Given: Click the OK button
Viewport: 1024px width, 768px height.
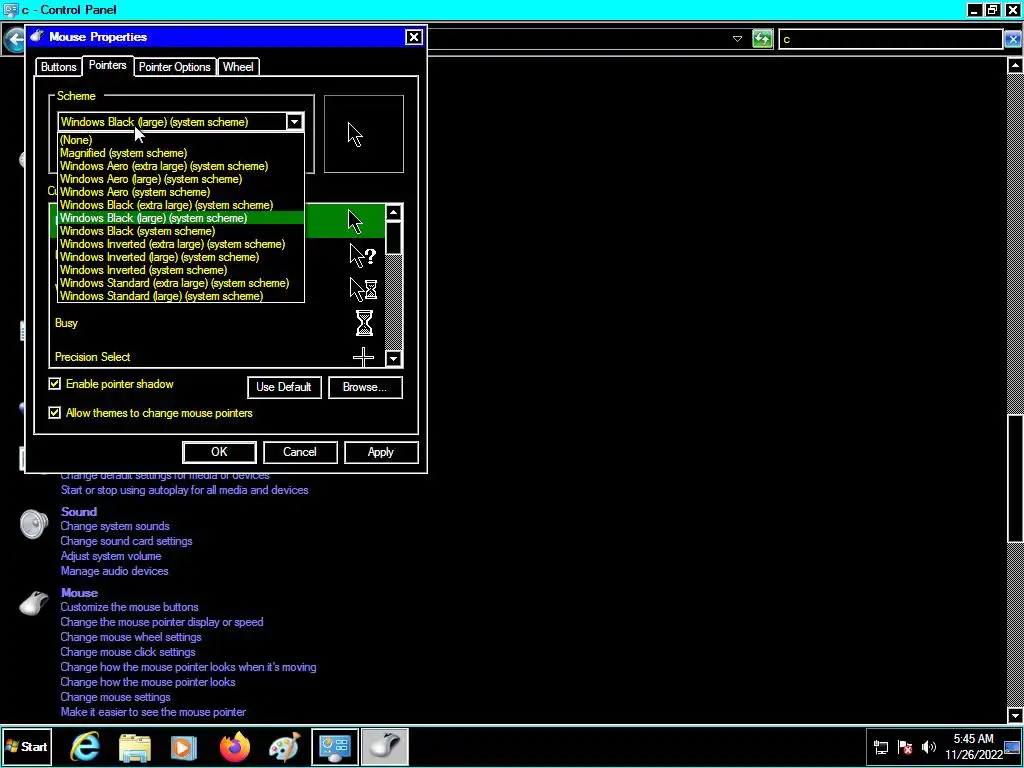Looking at the screenshot, I should (219, 452).
